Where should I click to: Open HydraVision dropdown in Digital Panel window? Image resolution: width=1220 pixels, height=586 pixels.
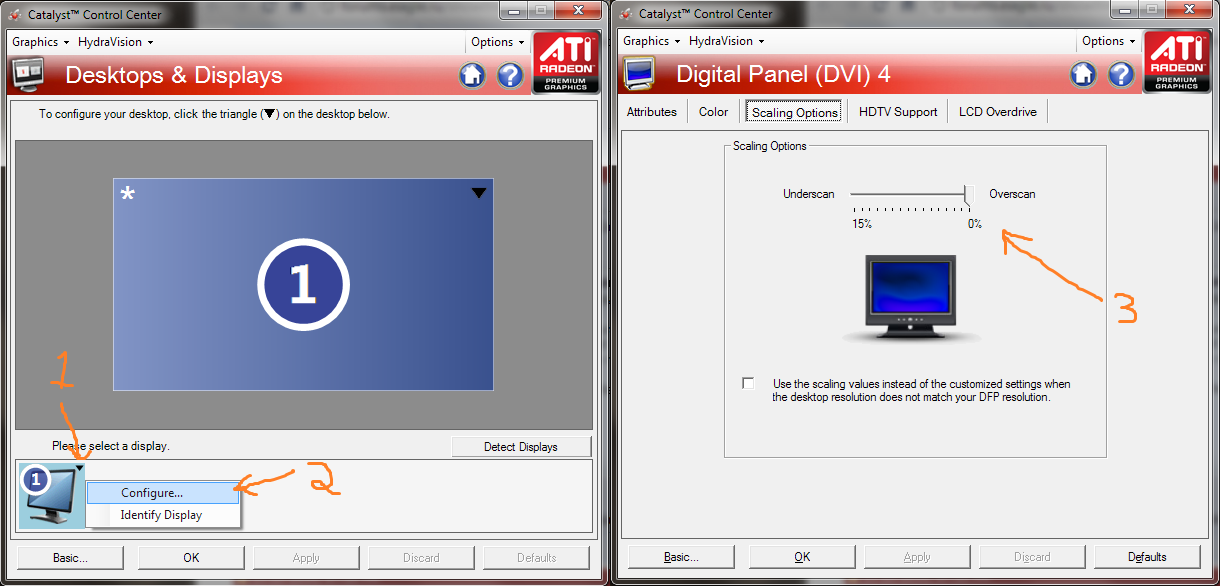click(x=727, y=41)
